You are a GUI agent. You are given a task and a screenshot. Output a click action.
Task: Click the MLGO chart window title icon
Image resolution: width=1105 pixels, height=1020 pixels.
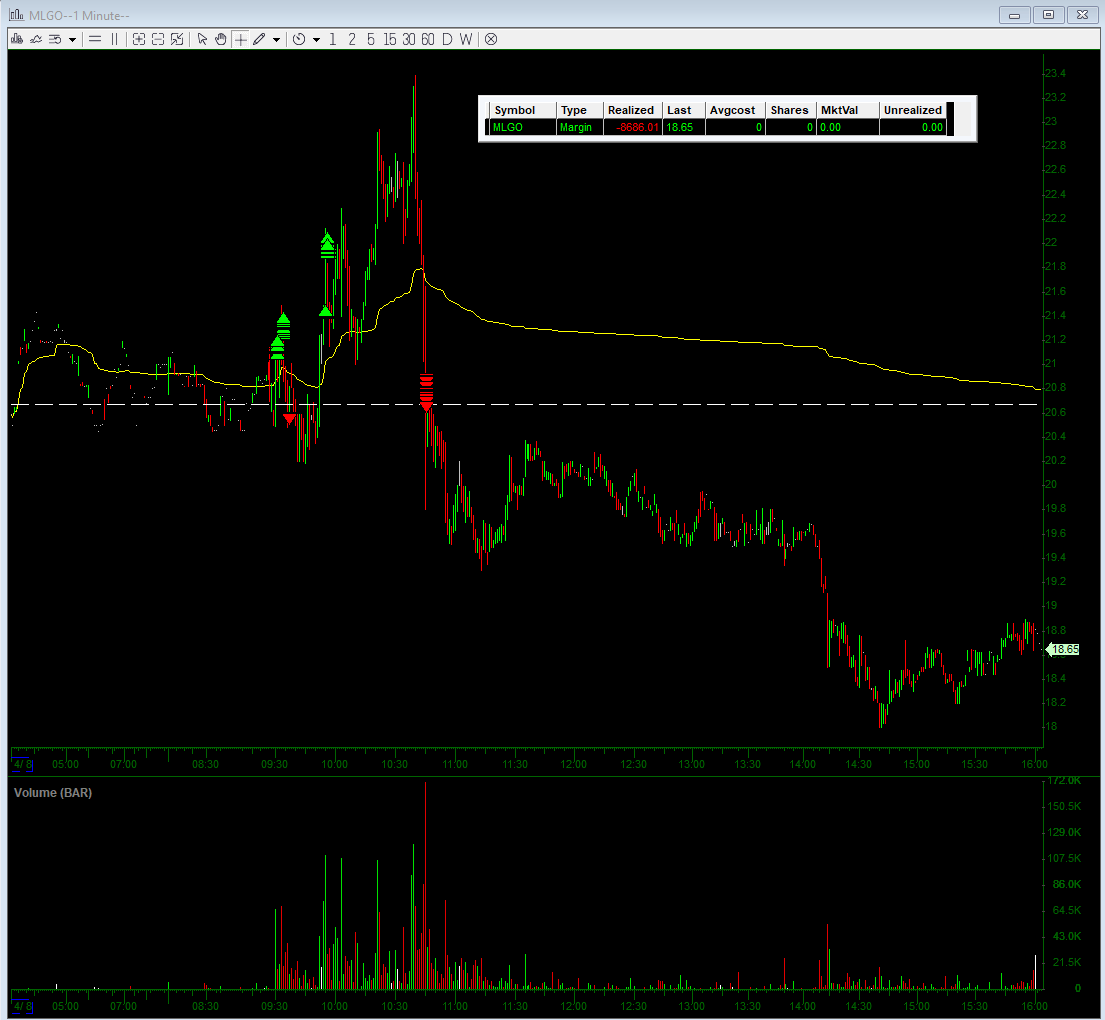(x=17, y=15)
